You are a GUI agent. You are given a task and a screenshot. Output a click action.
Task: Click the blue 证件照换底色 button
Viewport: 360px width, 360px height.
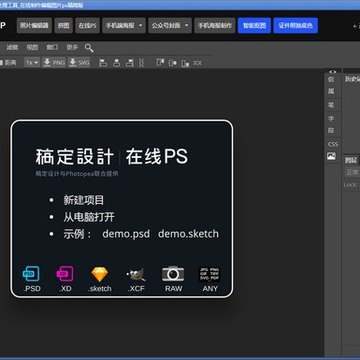pos(296,25)
